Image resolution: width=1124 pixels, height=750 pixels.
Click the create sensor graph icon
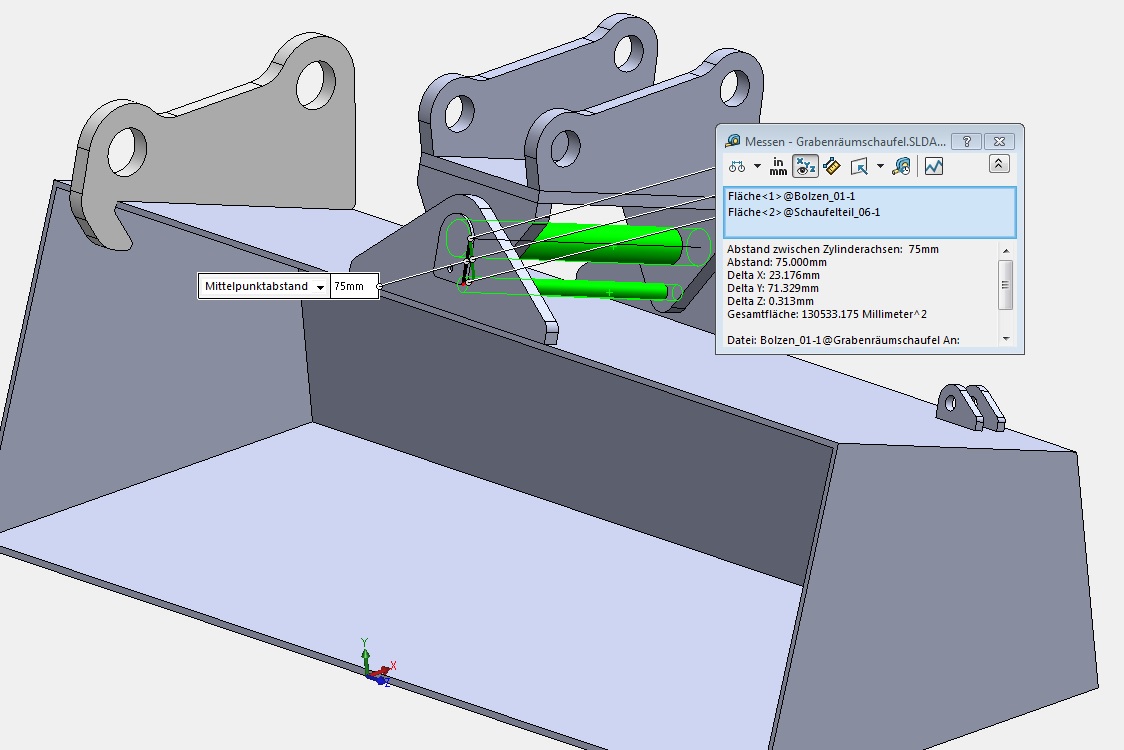point(934,167)
